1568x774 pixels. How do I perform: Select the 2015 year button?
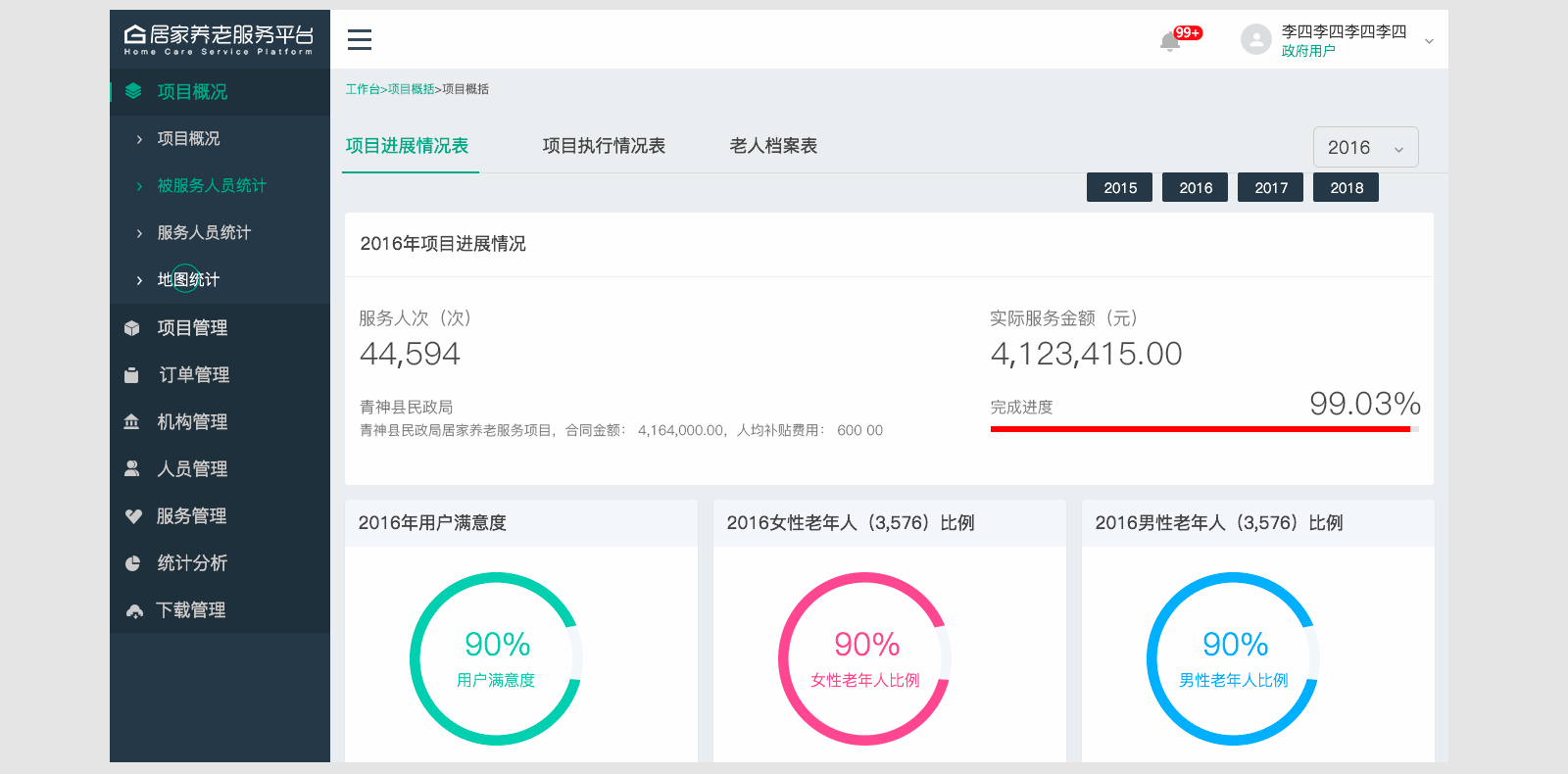click(1120, 187)
